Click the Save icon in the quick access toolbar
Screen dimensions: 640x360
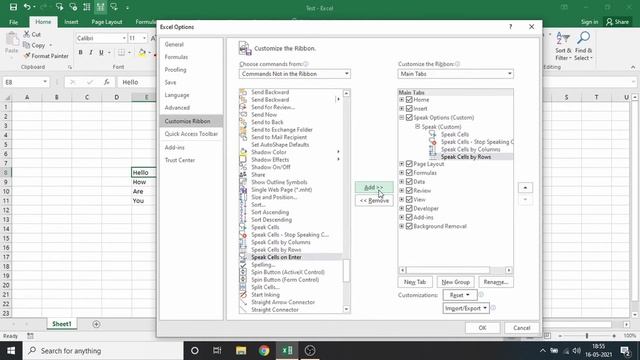point(13,7)
